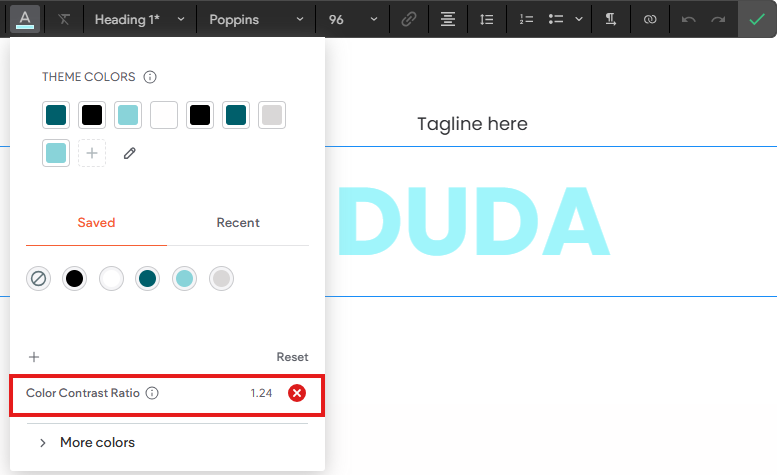Screen dimensions: 777x475
Task: Expand the More colors section
Action: (x=87, y=442)
